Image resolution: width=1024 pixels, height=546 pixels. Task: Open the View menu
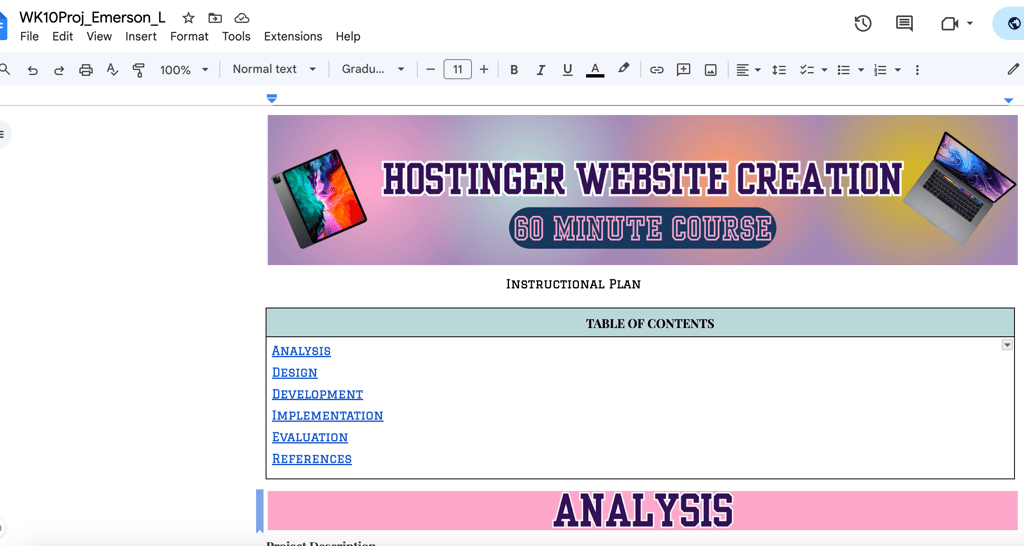(99, 37)
